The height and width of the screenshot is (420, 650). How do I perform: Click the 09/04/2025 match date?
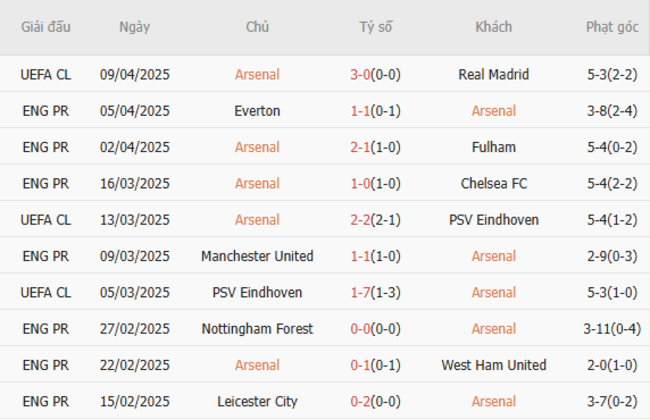click(135, 74)
